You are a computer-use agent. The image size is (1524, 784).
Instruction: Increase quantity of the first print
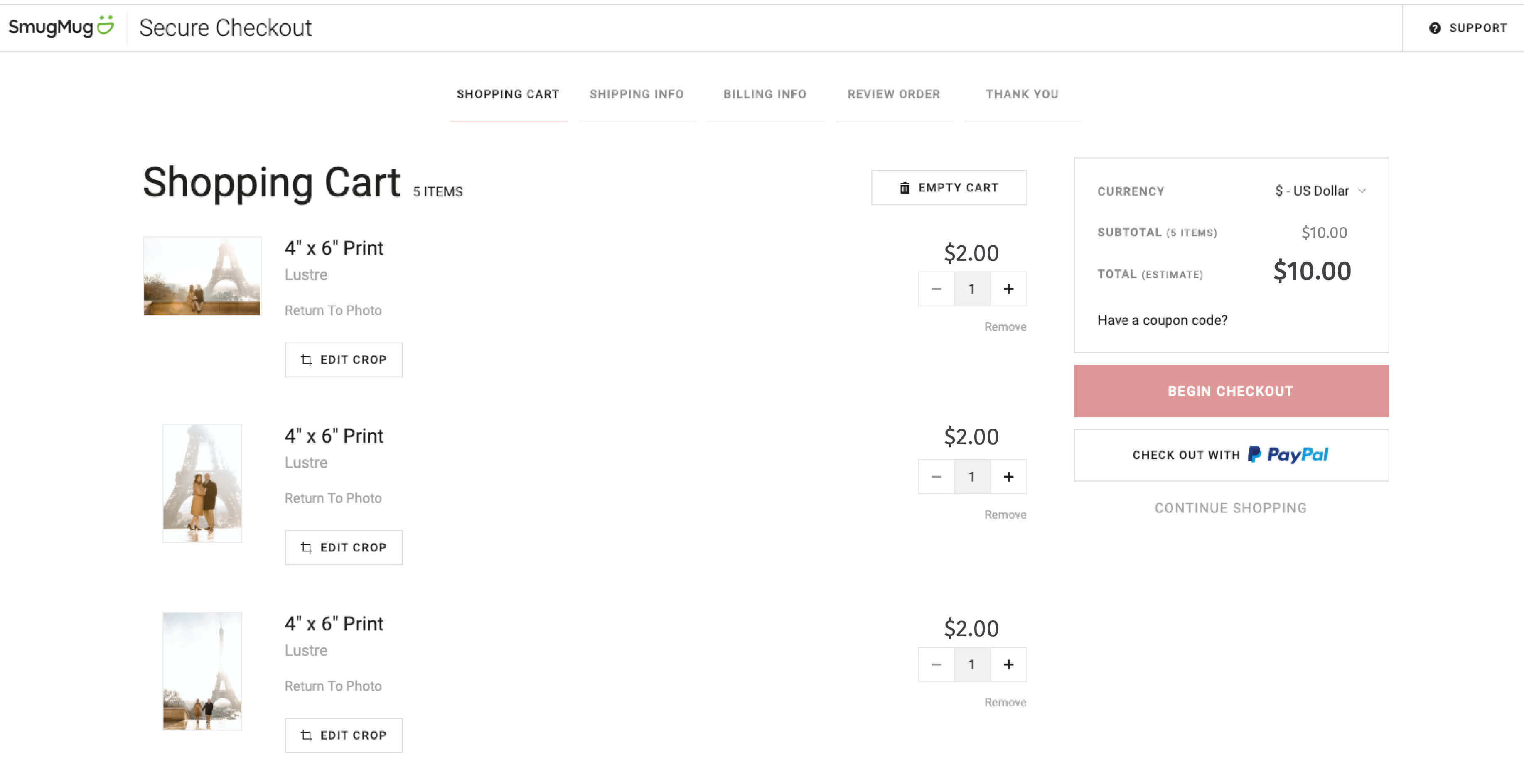click(1009, 289)
